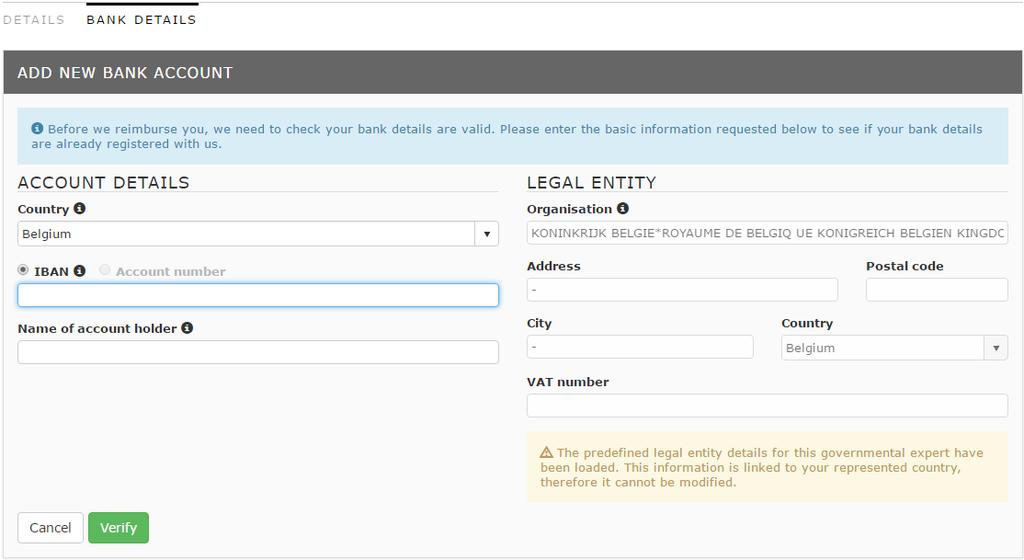Click the Postal code field
The width and height of the screenshot is (1024, 560).
pyautogui.click(x=936, y=290)
